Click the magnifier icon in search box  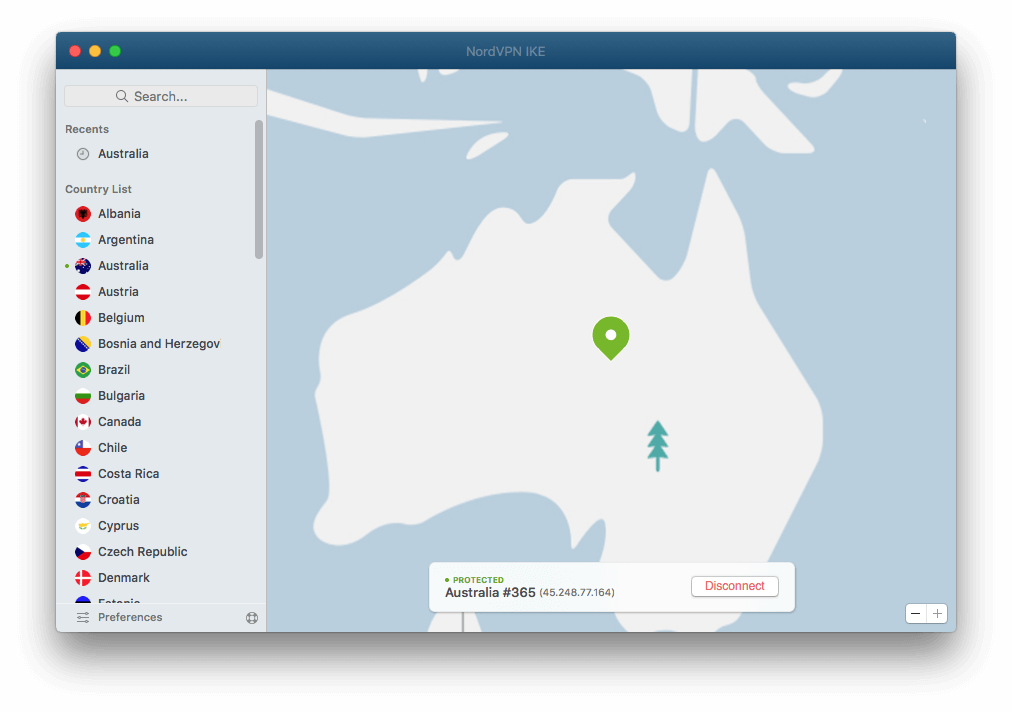pyautogui.click(x=121, y=96)
